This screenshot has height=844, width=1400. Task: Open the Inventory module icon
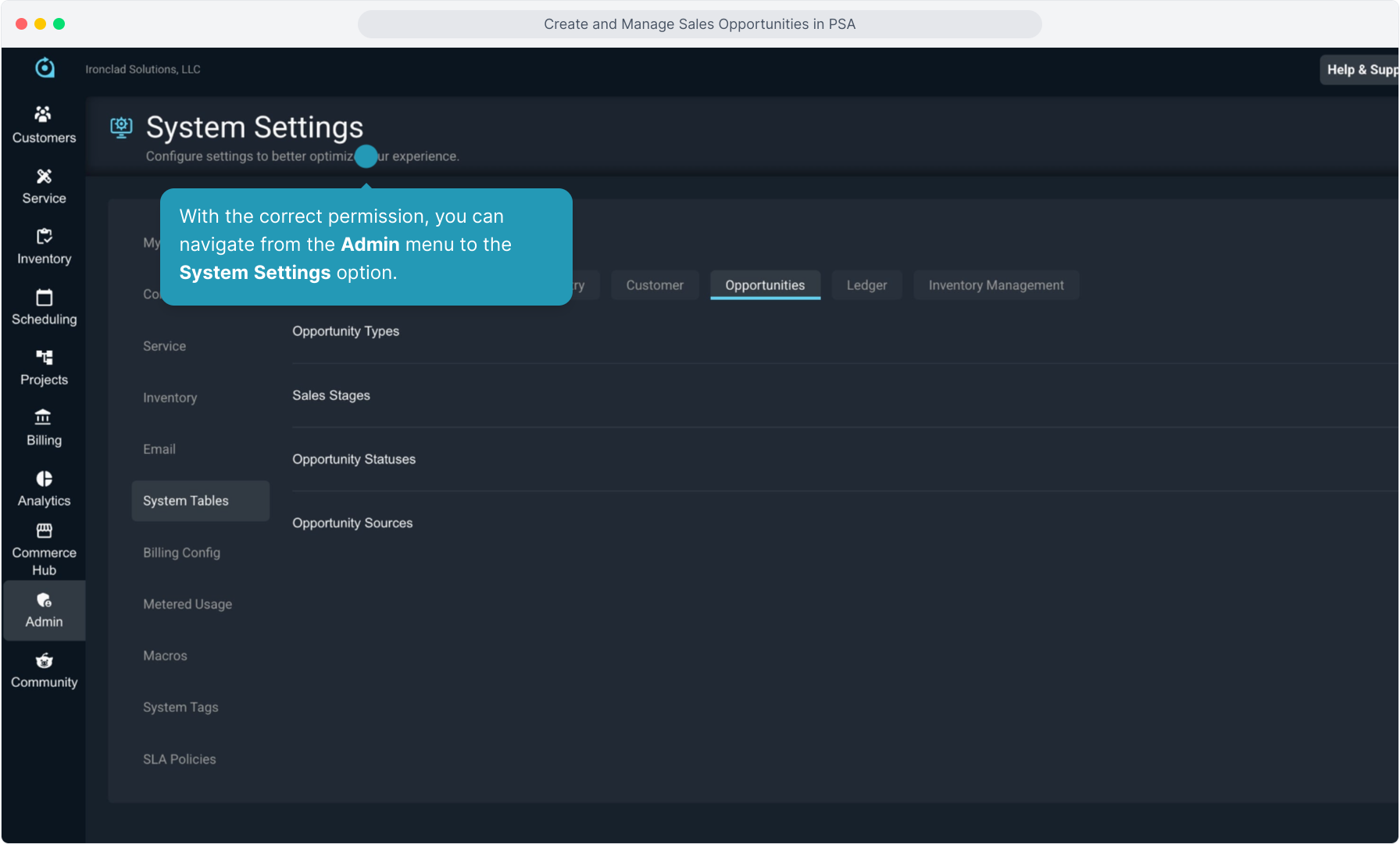pos(44,237)
